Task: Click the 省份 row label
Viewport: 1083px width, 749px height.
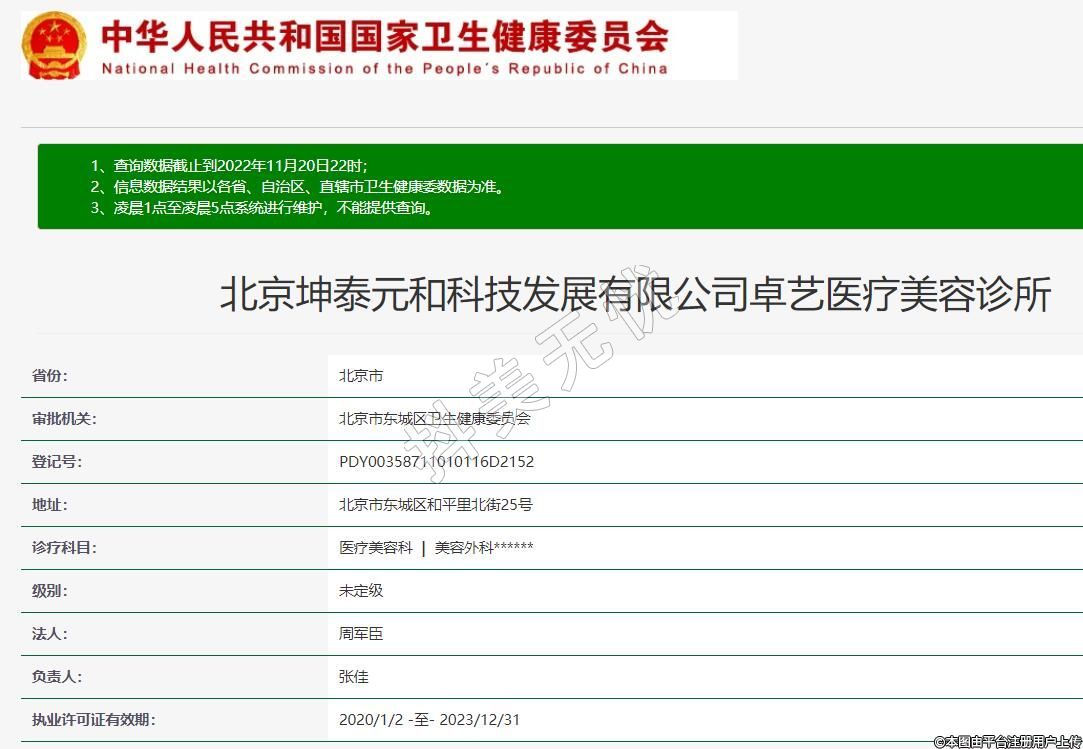Action: tap(50, 376)
